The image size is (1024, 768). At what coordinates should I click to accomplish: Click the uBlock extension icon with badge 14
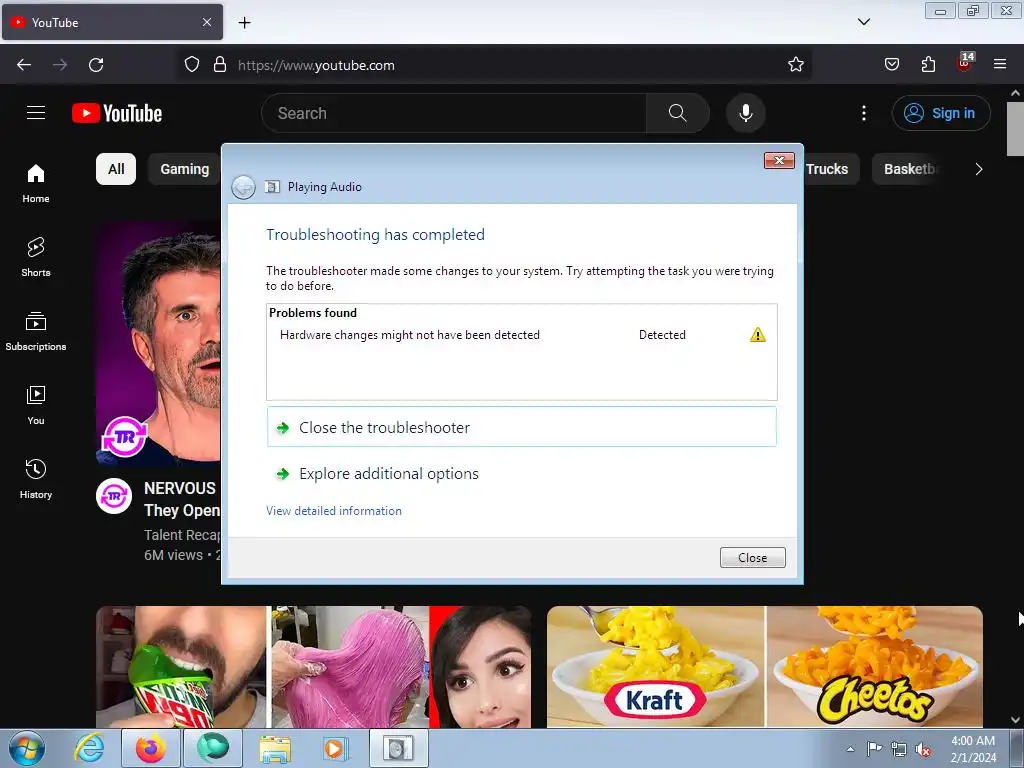[x=965, y=62]
